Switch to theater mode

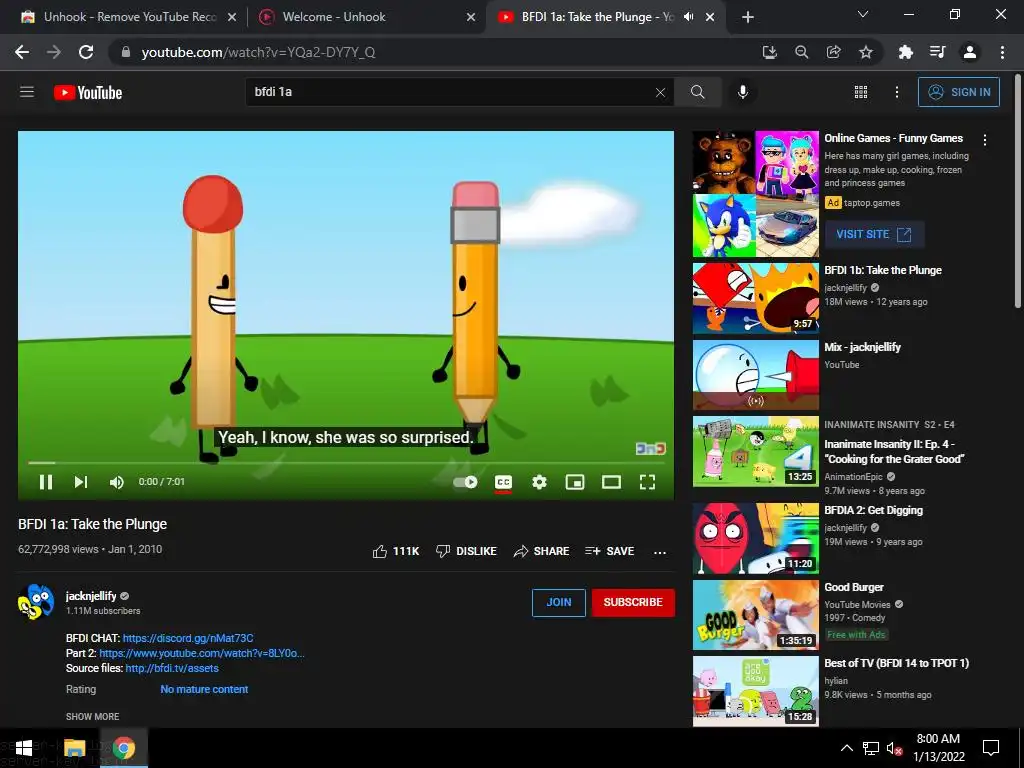pyautogui.click(x=611, y=482)
